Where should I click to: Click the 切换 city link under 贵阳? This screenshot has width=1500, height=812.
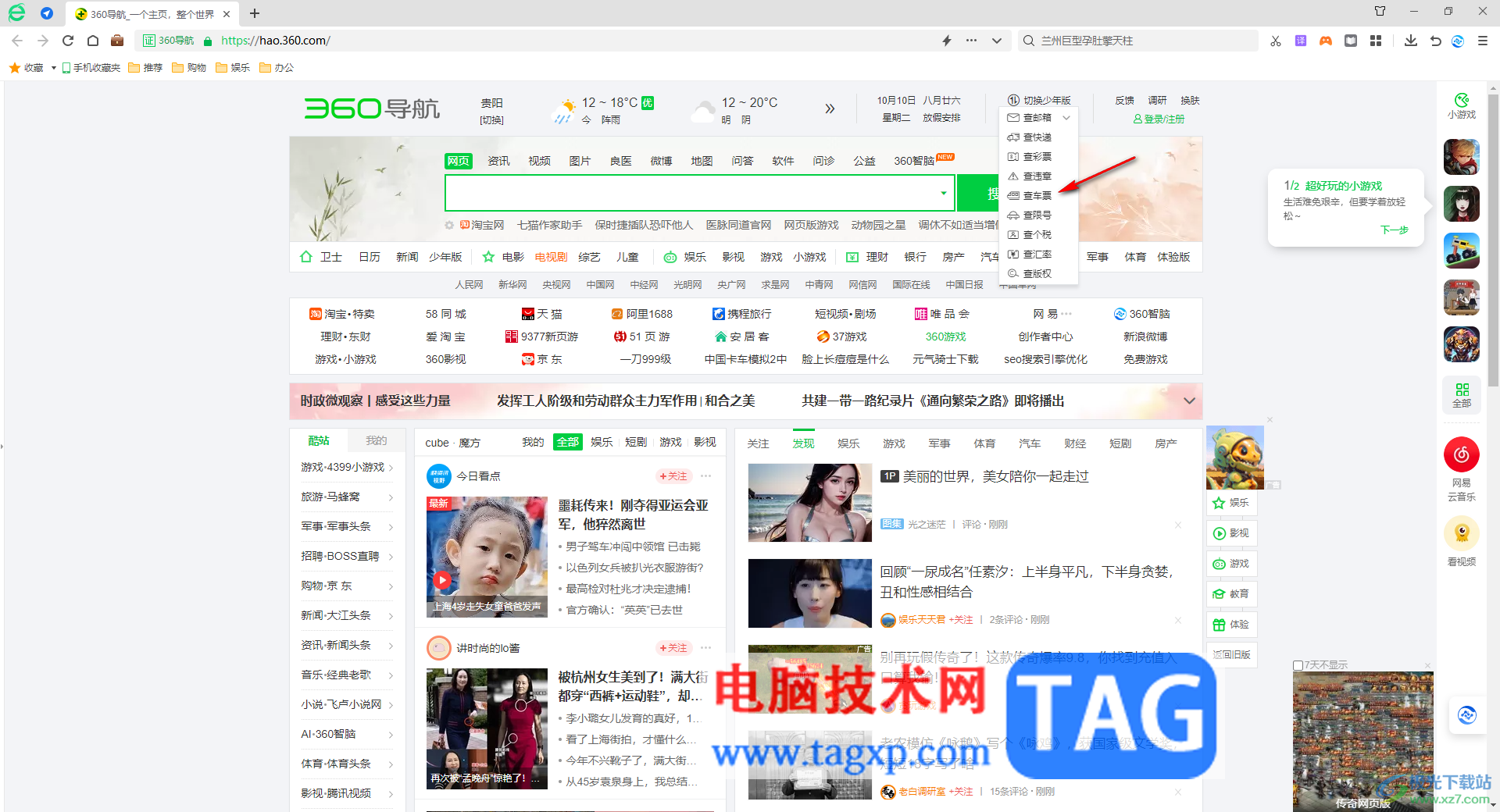point(491,120)
